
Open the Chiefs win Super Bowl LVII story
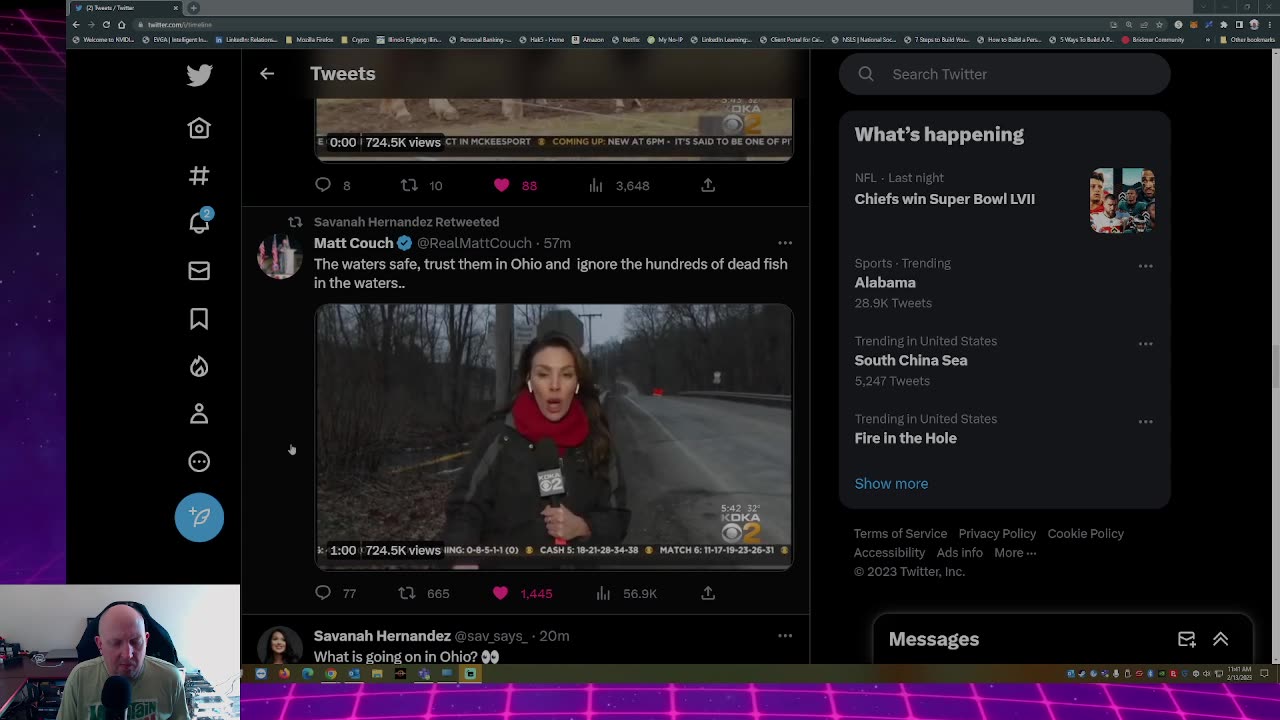tap(944, 199)
